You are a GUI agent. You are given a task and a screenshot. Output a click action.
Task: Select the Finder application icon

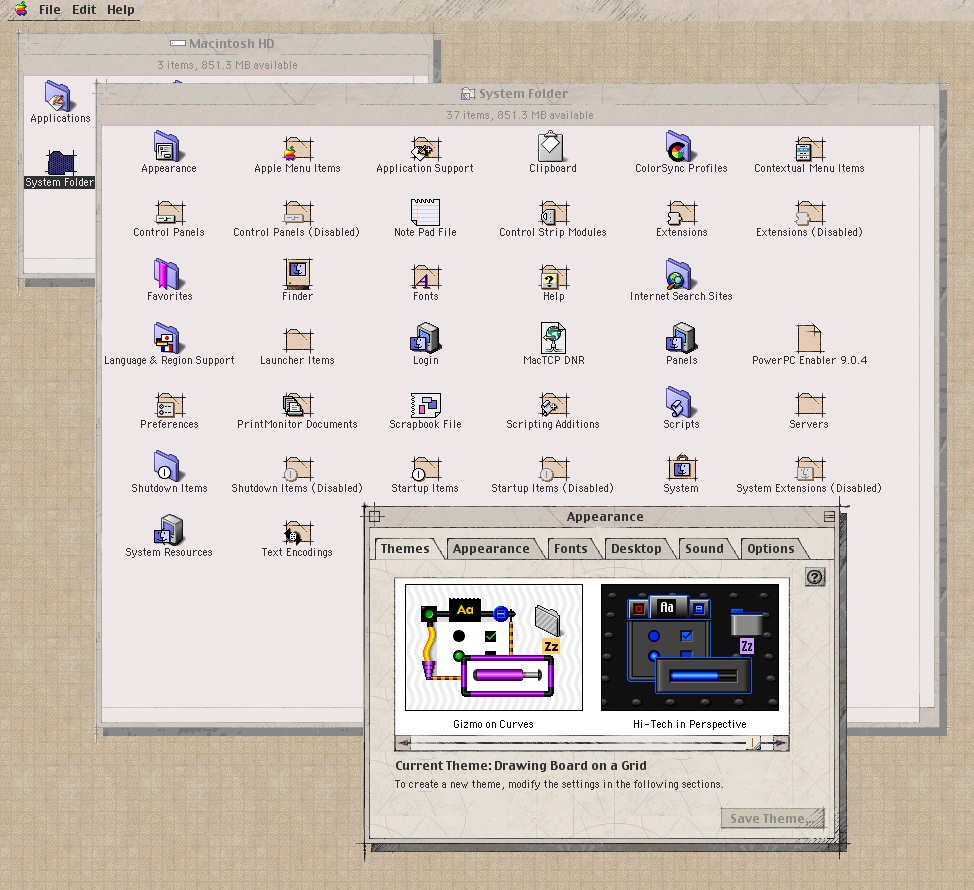tap(298, 274)
